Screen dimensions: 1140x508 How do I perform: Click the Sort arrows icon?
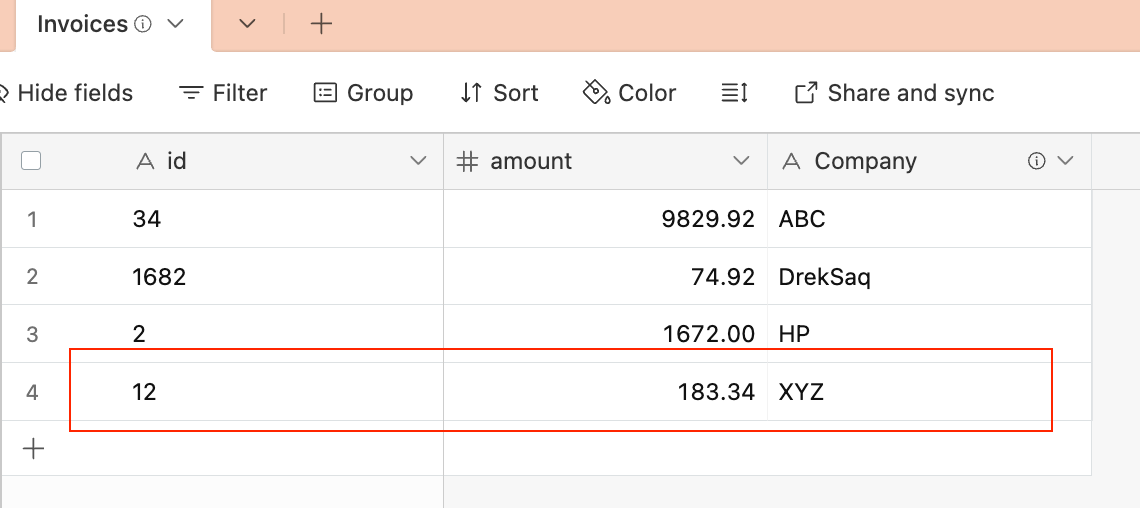[471, 93]
